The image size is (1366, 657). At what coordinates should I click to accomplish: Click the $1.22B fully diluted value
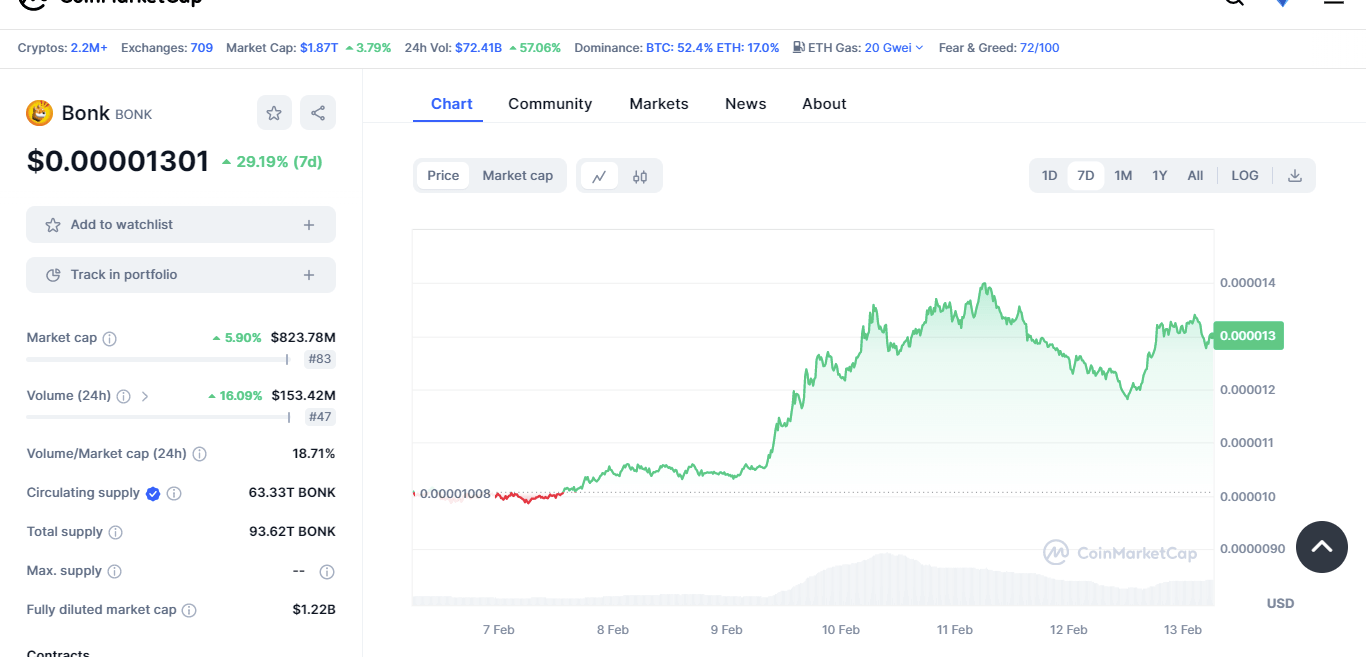pyautogui.click(x=314, y=610)
